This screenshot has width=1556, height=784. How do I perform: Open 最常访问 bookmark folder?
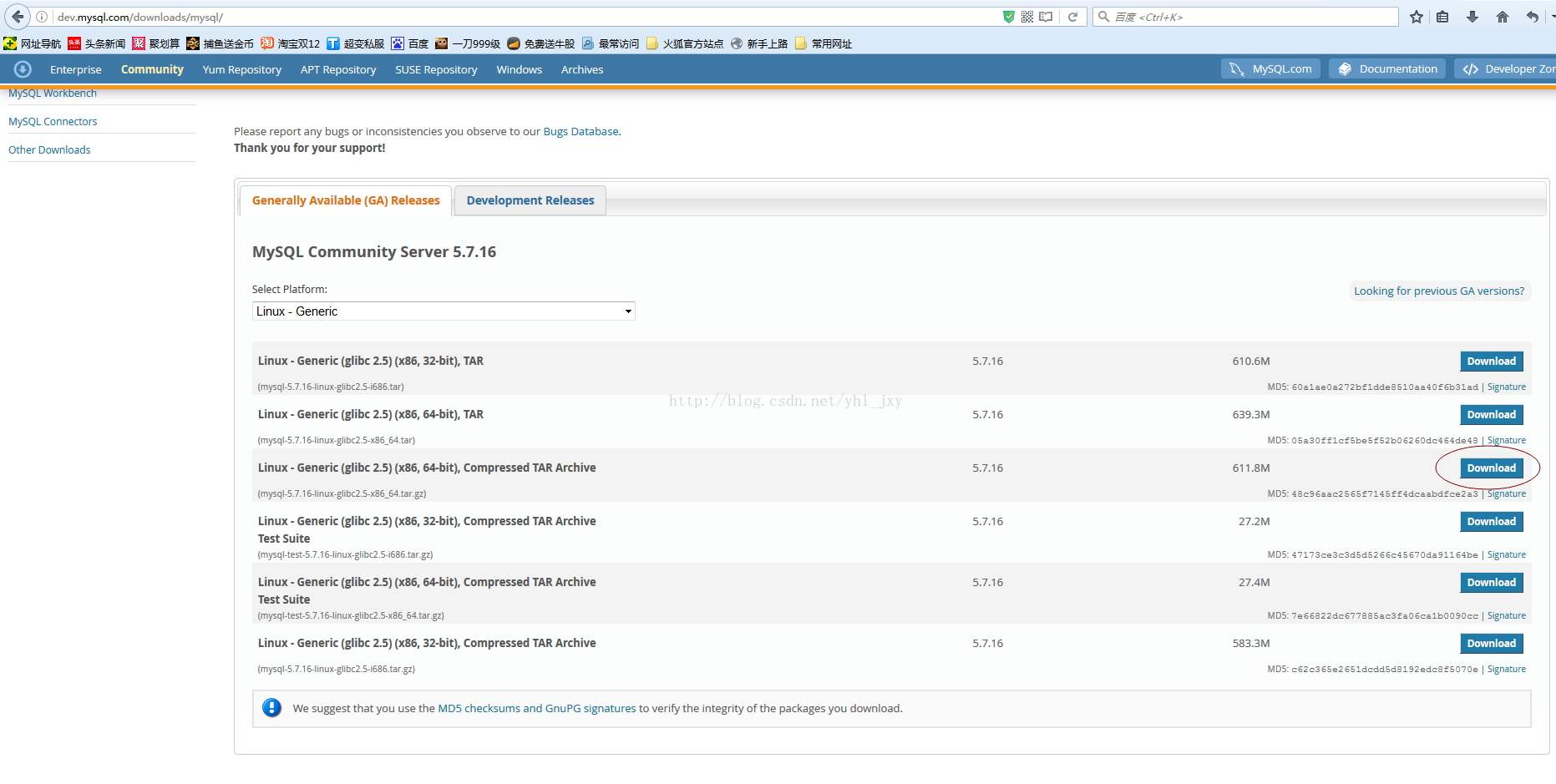click(x=611, y=43)
